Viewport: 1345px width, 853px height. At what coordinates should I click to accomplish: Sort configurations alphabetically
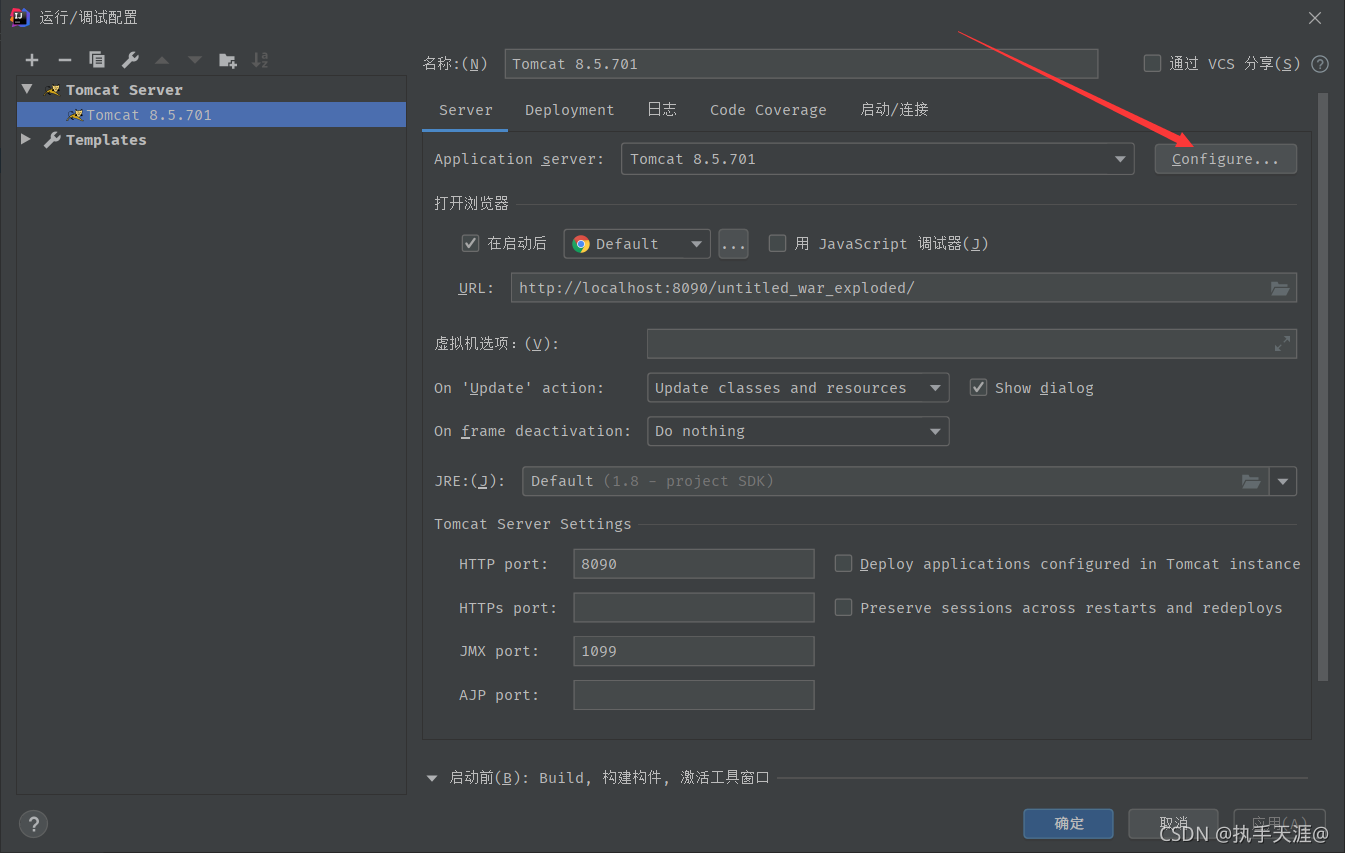point(260,60)
